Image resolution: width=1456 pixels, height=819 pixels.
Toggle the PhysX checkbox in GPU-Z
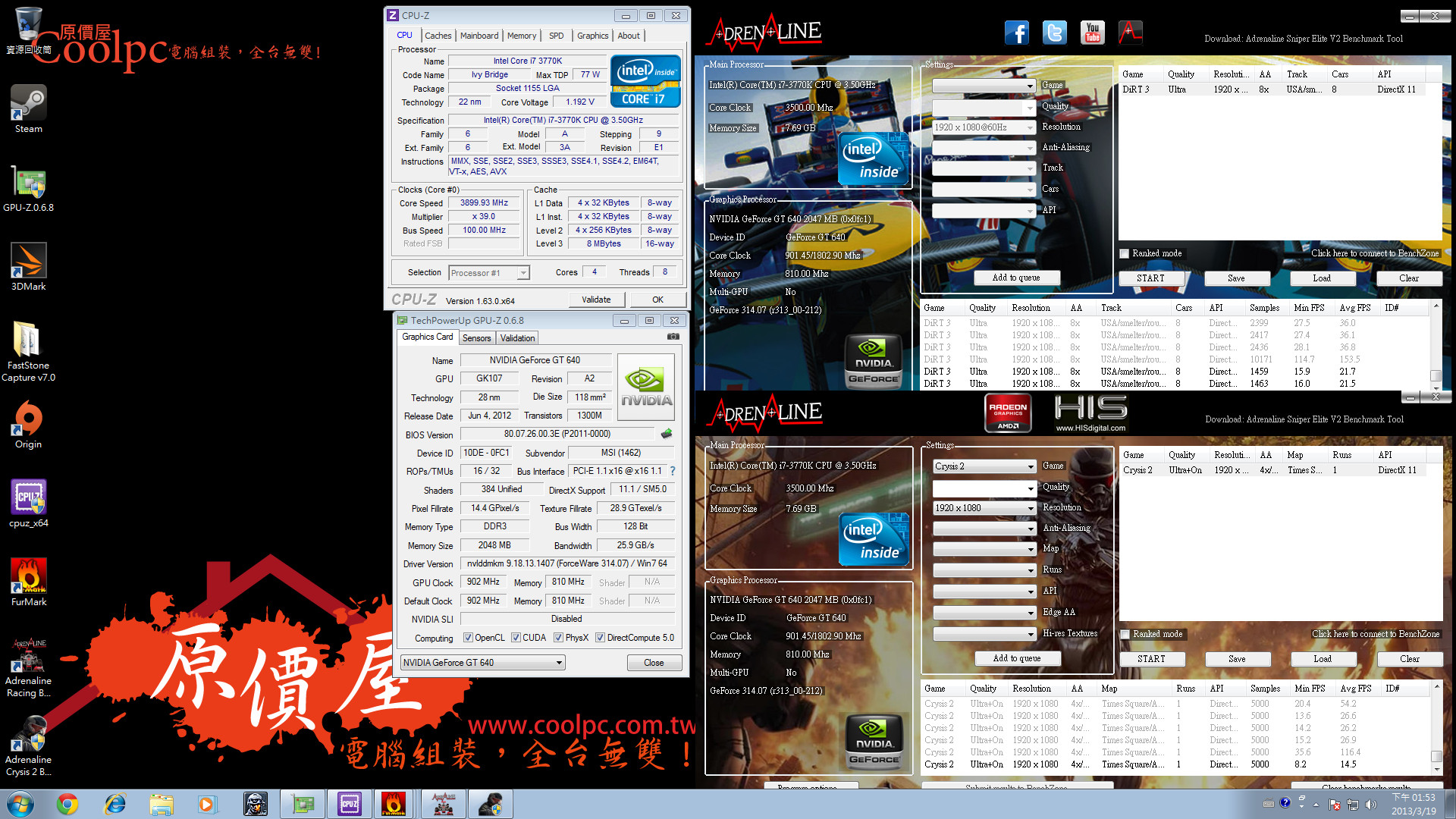pyautogui.click(x=559, y=638)
